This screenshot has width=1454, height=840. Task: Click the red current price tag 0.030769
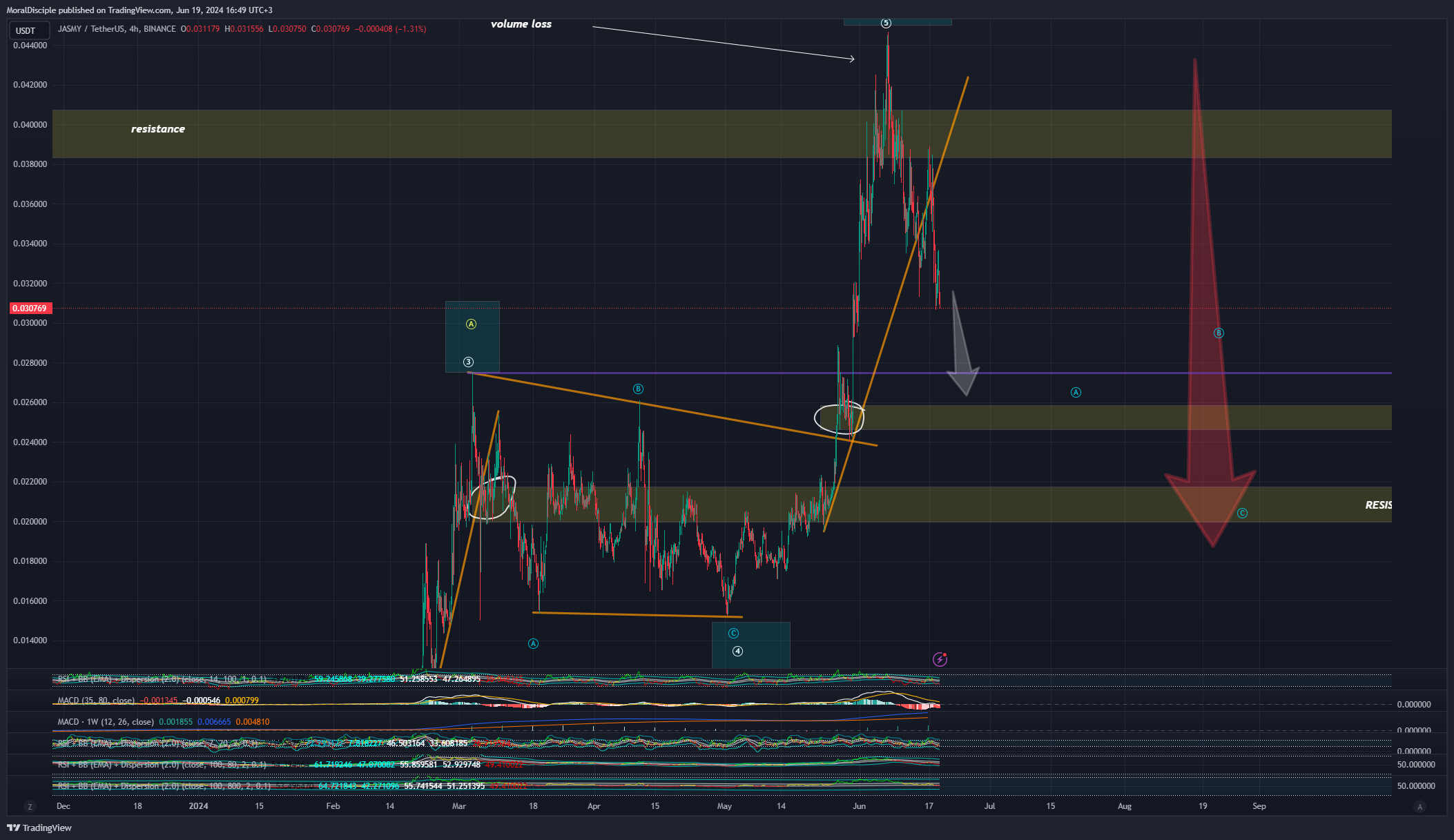(x=30, y=309)
